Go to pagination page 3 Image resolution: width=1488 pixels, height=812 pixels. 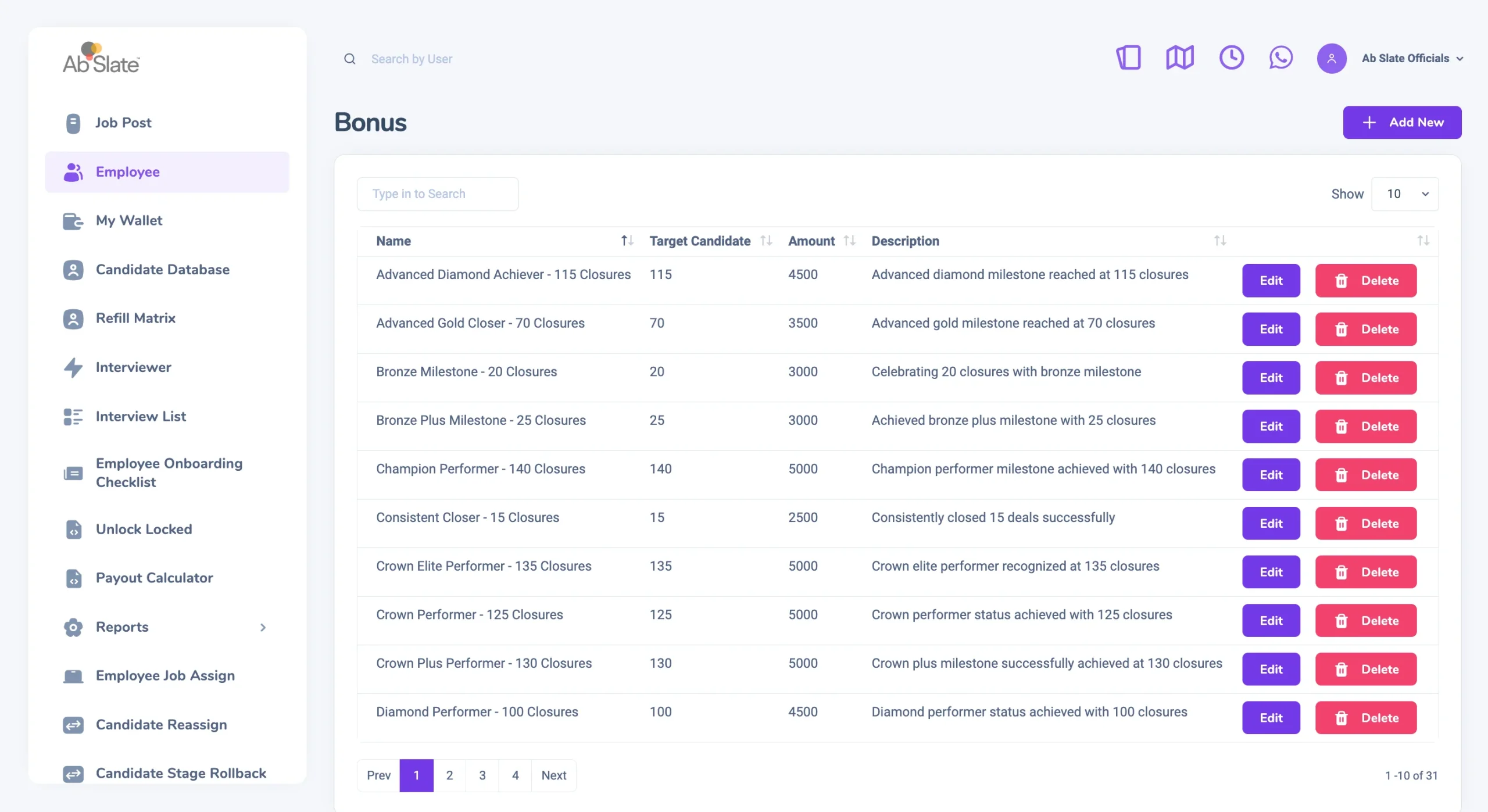[x=482, y=775]
